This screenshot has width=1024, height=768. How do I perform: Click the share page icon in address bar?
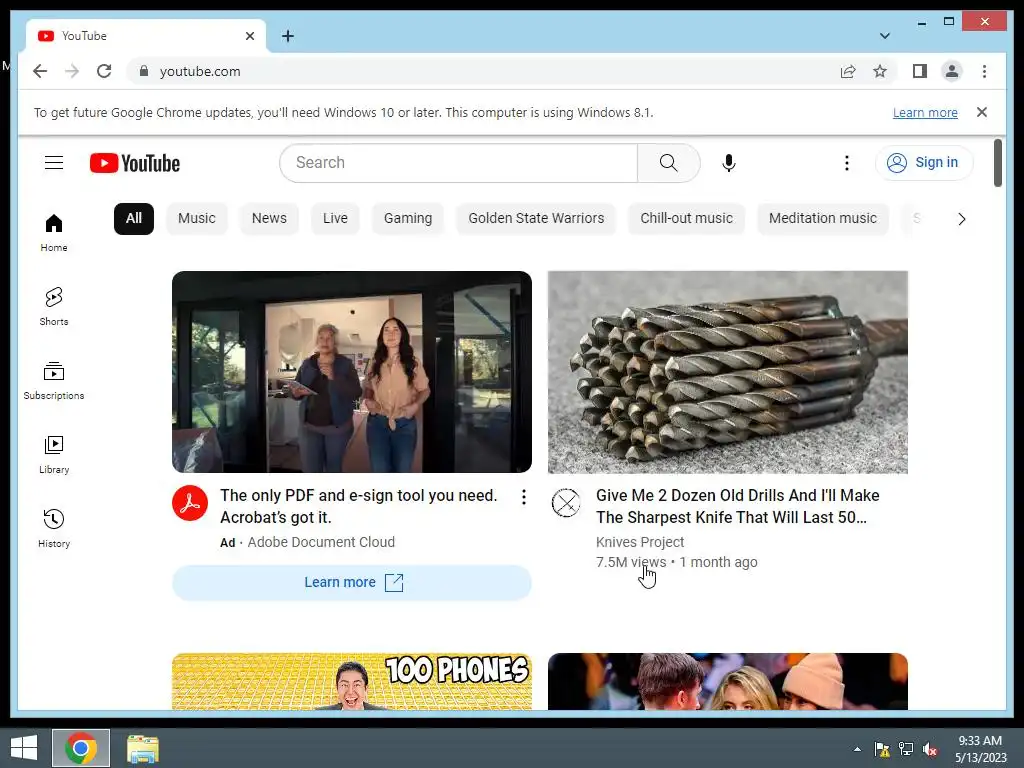[848, 71]
